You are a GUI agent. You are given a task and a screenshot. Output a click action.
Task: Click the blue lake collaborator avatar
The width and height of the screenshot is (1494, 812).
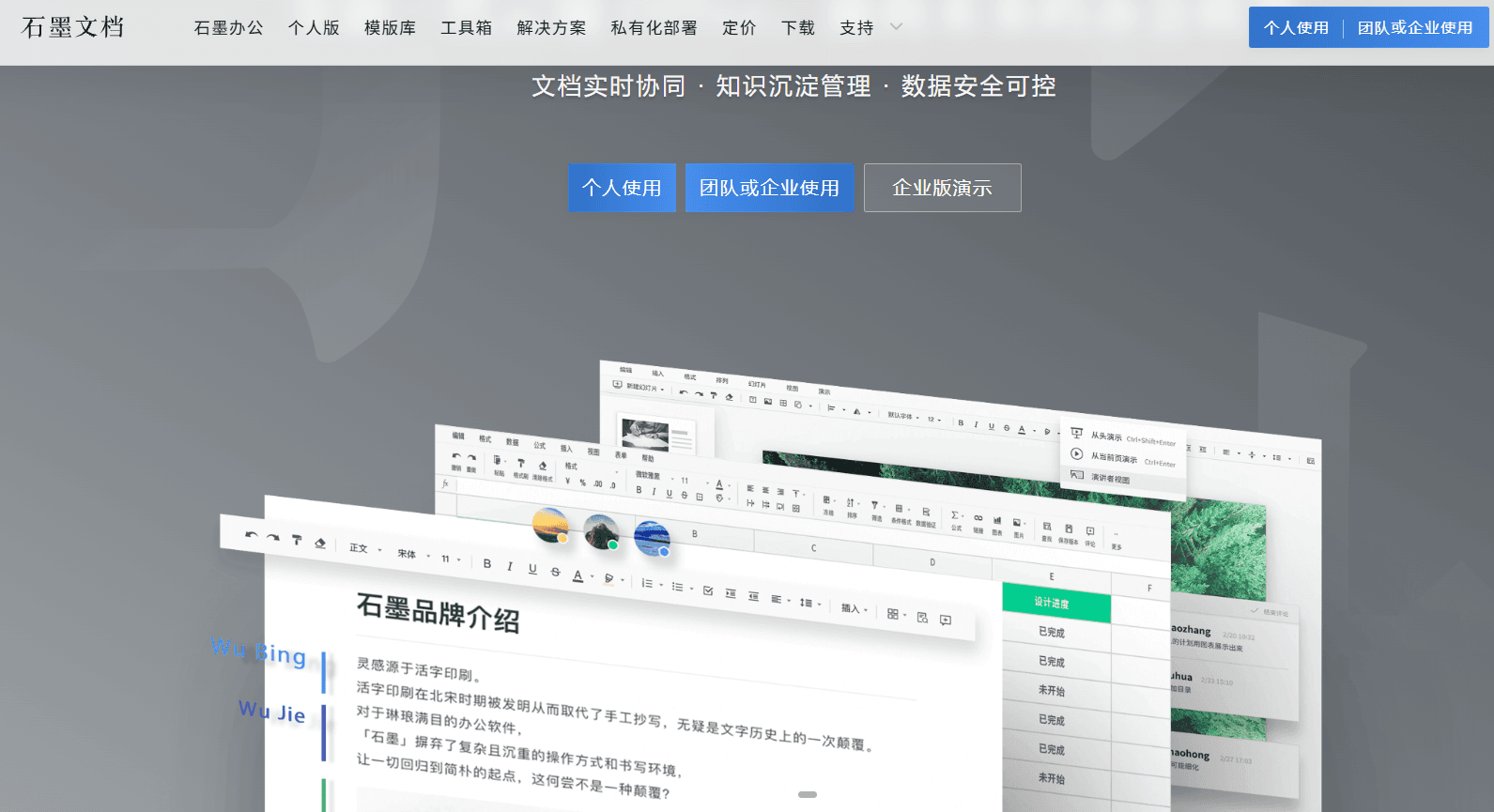point(652,538)
